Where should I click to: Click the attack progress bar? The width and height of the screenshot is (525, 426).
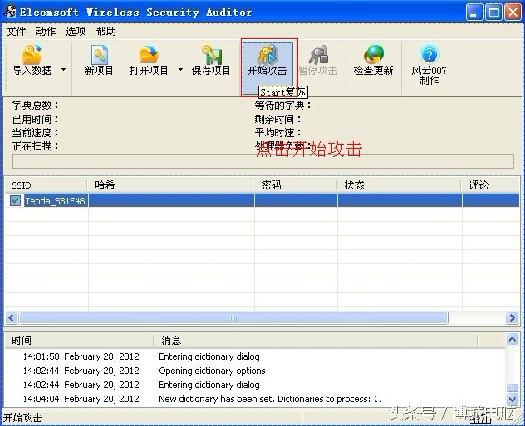tap(263, 161)
